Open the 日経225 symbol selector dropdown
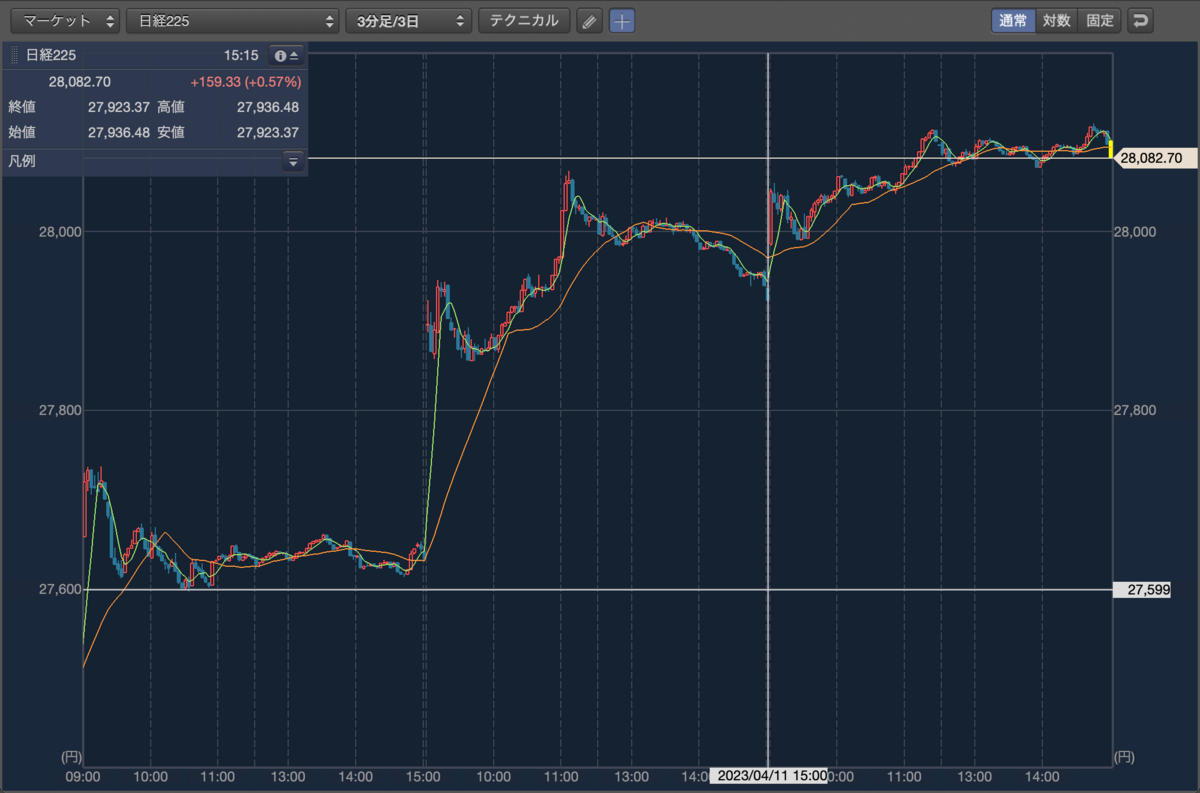Screen dimensions: 1200x793 tap(233, 20)
